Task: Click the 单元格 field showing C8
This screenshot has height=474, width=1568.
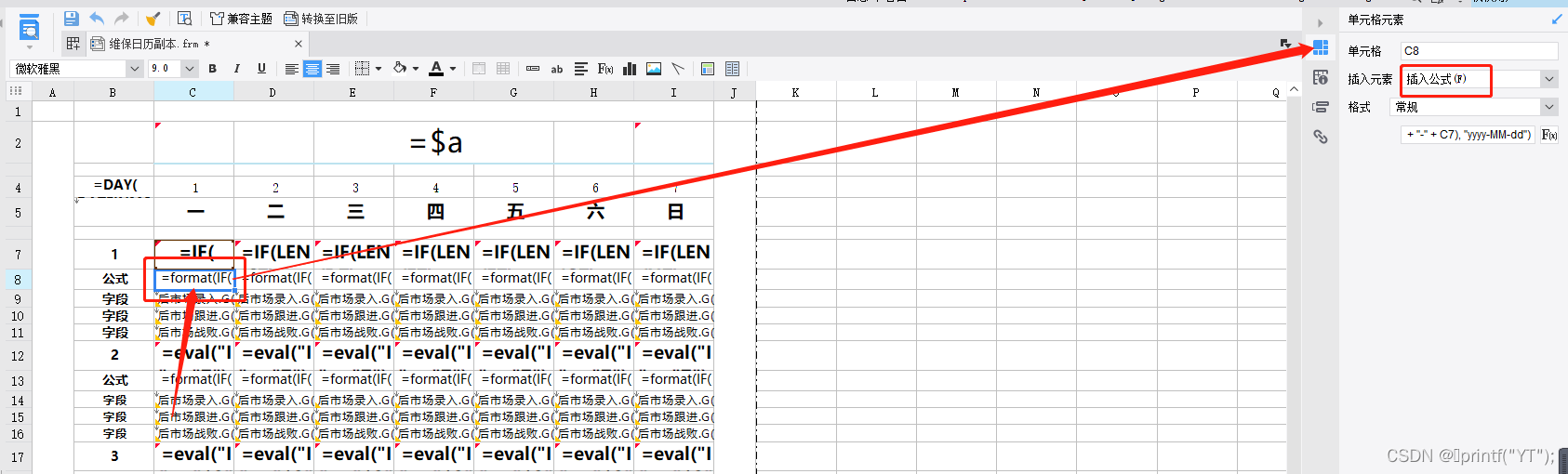Action: click(1479, 51)
